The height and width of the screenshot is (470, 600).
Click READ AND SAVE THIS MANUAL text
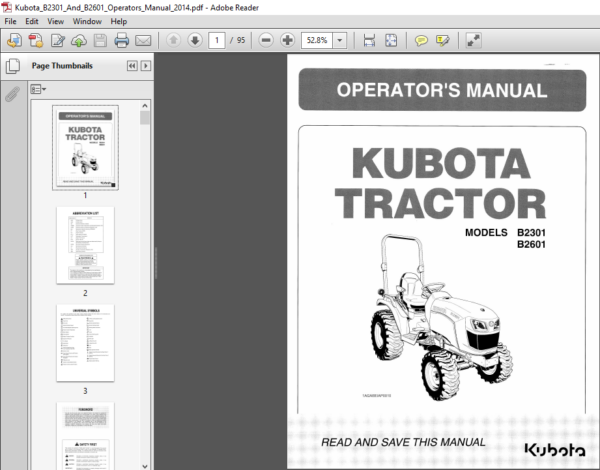pos(403,442)
